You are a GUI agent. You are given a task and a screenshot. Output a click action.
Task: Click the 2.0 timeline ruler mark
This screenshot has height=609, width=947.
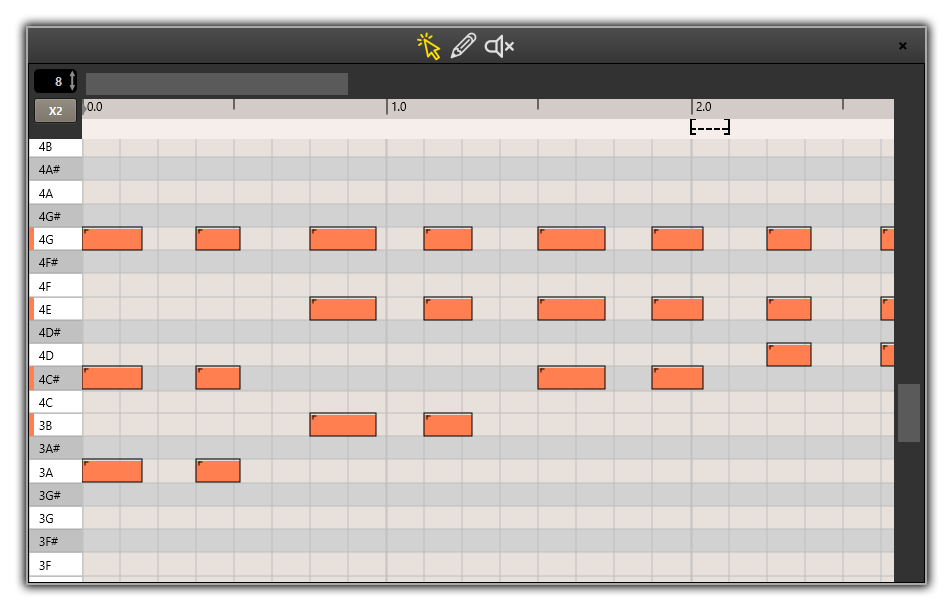(704, 107)
